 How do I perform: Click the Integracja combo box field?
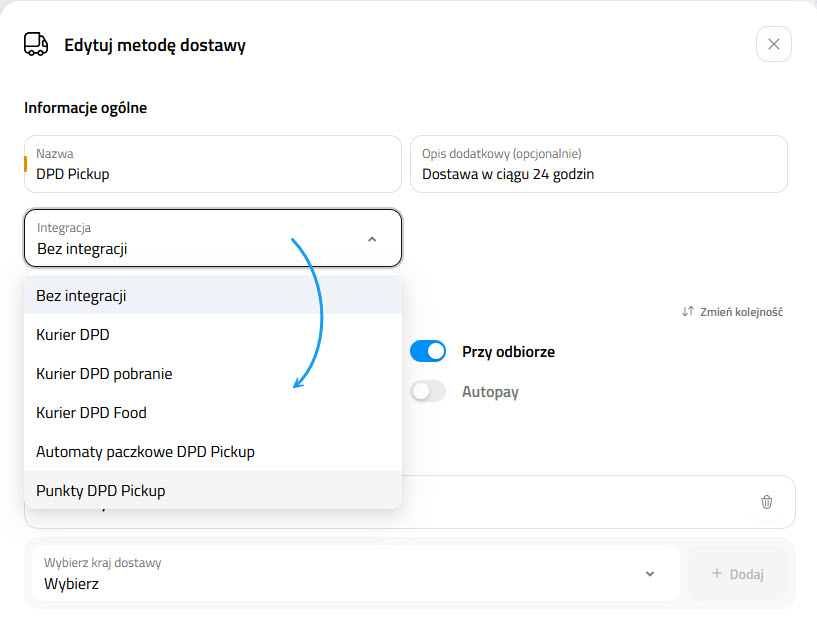[x=200, y=239]
